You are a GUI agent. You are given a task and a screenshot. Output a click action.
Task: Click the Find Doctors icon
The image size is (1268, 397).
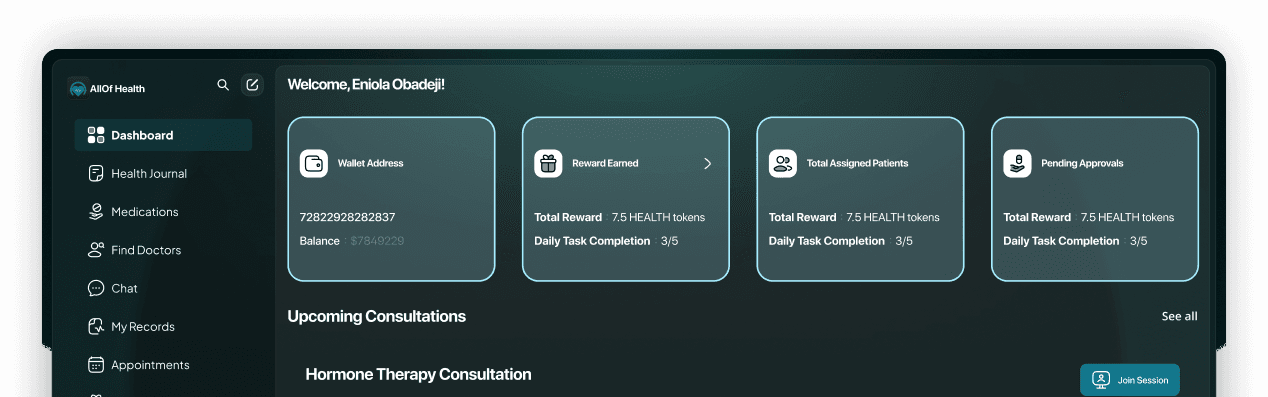tap(96, 250)
